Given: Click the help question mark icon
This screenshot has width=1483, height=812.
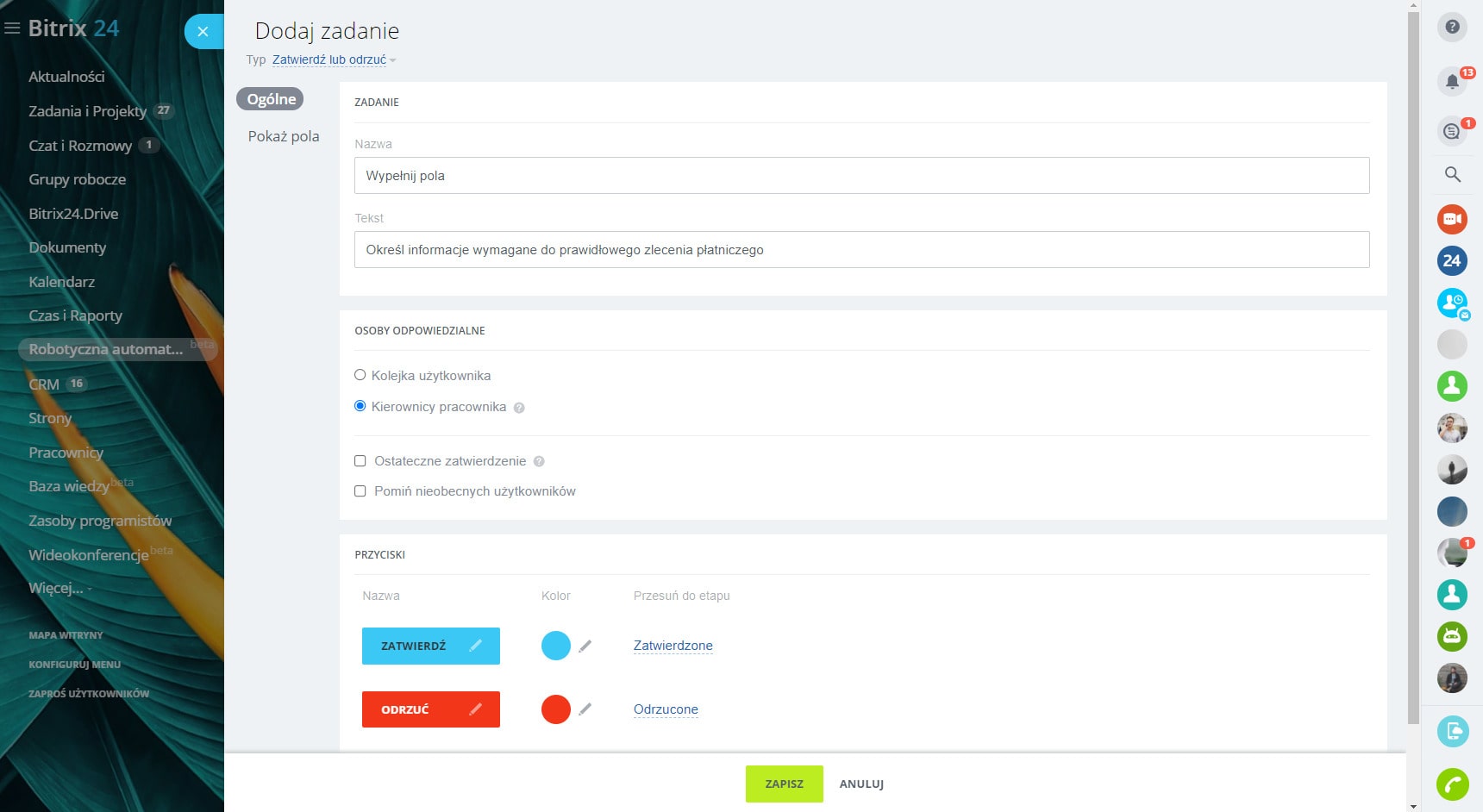Looking at the screenshot, I should 1452,27.
